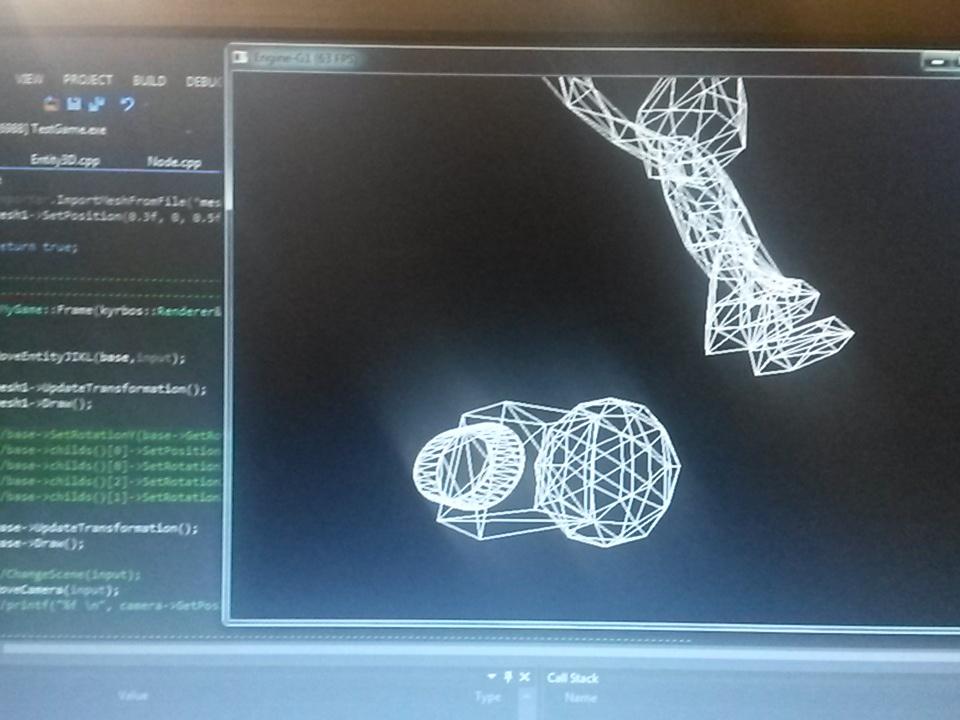Open the BUILD menu
Image resolution: width=960 pixels, height=720 pixels.
point(149,79)
